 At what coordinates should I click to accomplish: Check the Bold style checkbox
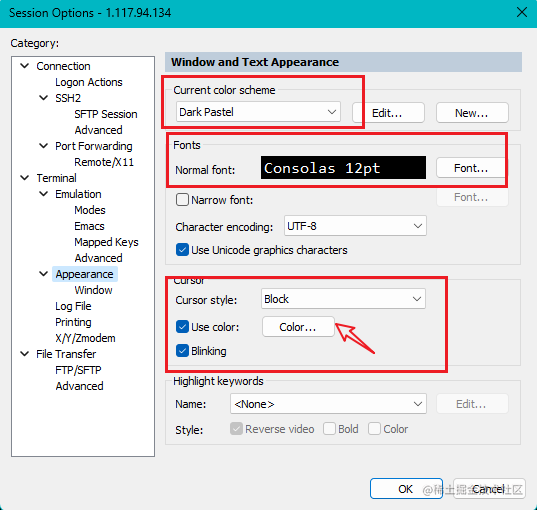coord(329,428)
